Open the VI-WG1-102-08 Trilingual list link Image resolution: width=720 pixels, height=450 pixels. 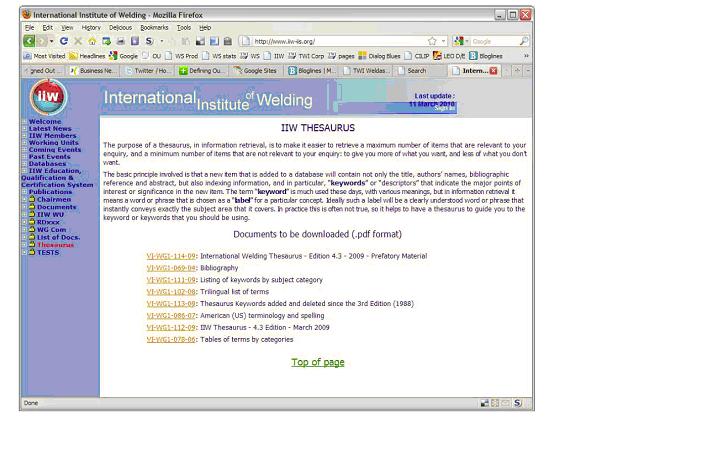[171, 292]
